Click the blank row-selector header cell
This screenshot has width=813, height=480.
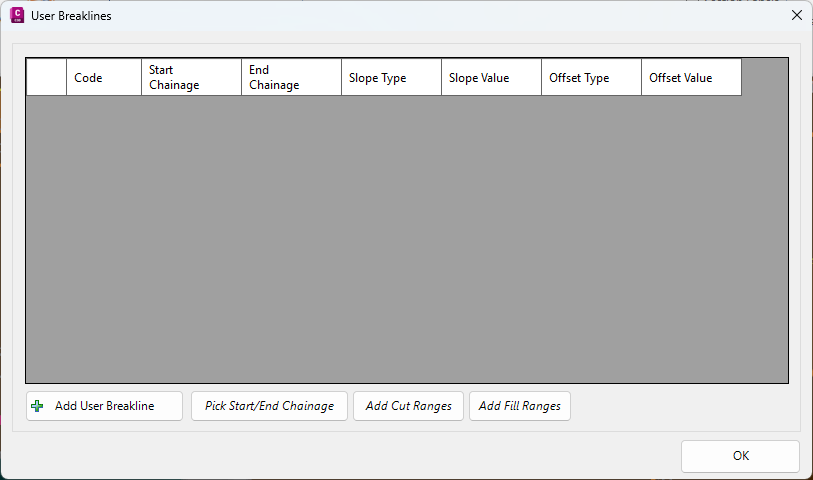46,77
